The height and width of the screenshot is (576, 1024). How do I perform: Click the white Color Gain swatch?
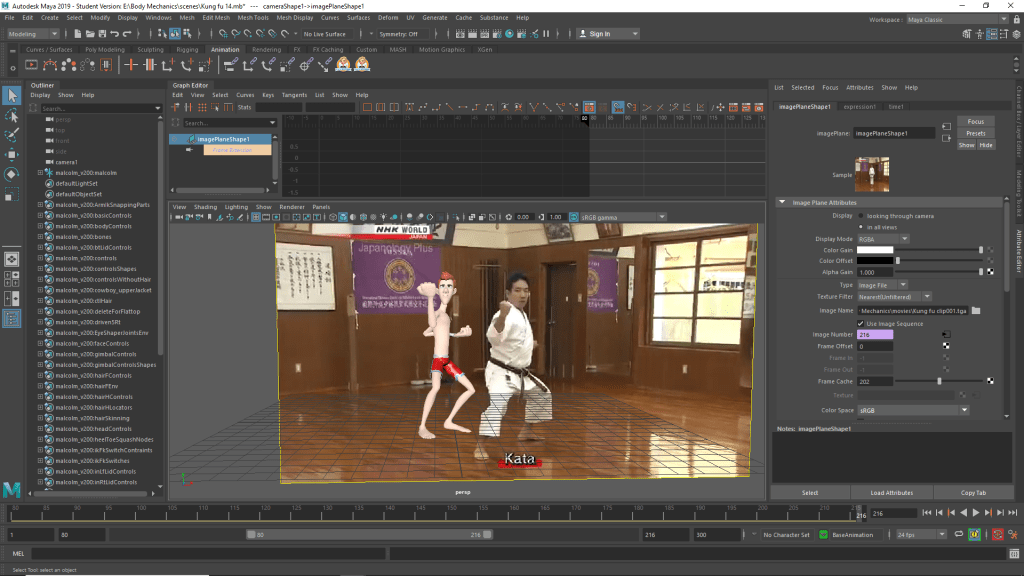pos(873,250)
